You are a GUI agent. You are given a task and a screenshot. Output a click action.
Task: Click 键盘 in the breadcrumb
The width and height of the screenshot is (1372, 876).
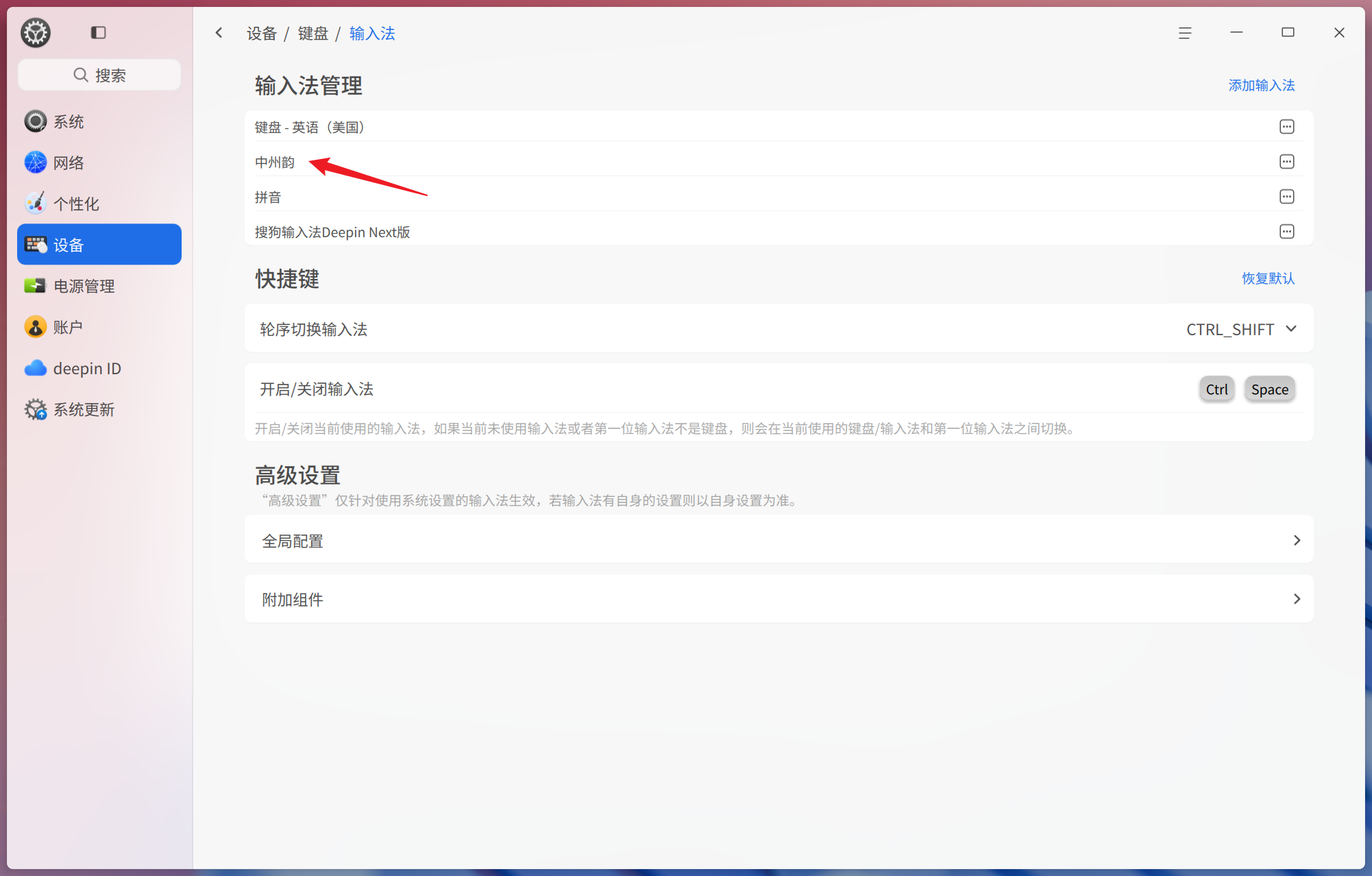(x=313, y=34)
